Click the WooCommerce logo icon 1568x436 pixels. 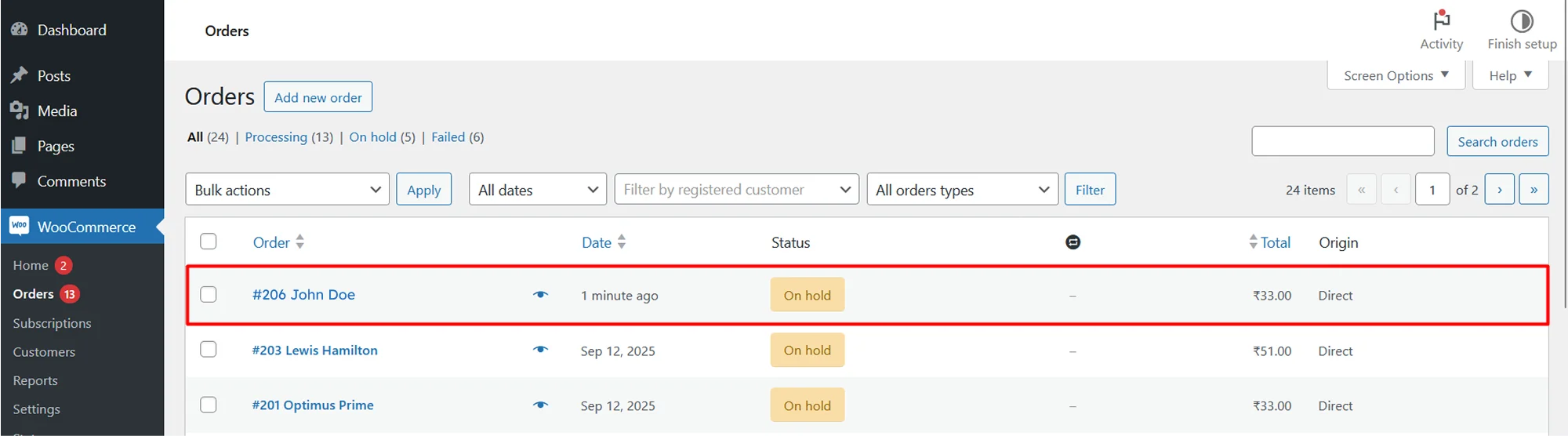pyautogui.click(x=20, y=227)
